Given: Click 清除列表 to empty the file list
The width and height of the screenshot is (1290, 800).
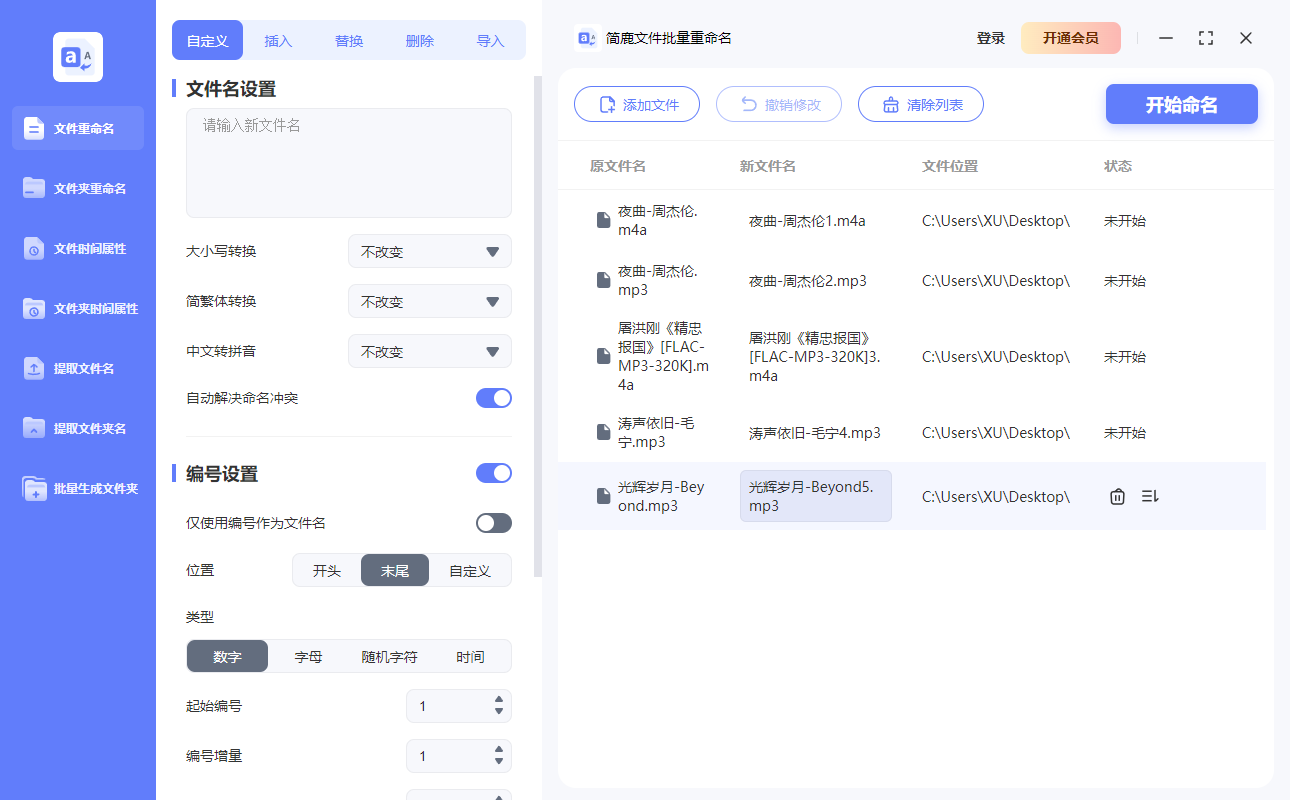Looking at the screenshot, I should tap(920, 103).
